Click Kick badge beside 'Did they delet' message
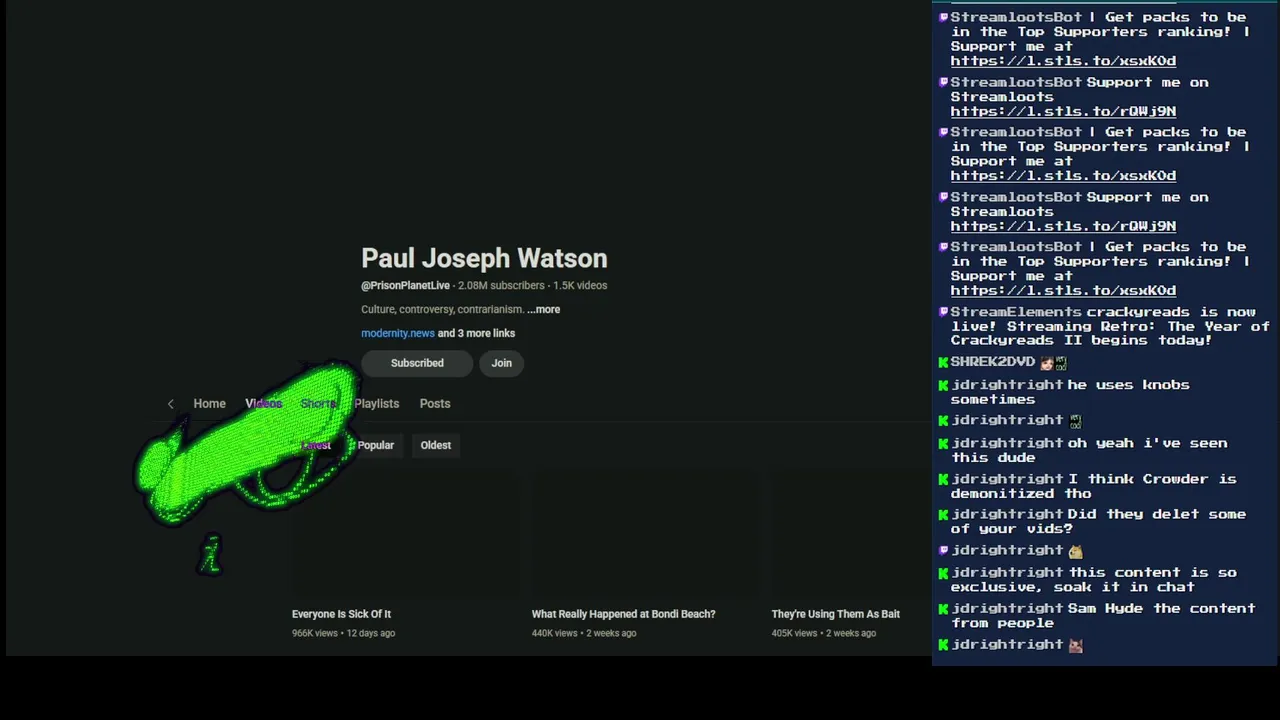Viewport: 1280px width, 720px height. 943,514
